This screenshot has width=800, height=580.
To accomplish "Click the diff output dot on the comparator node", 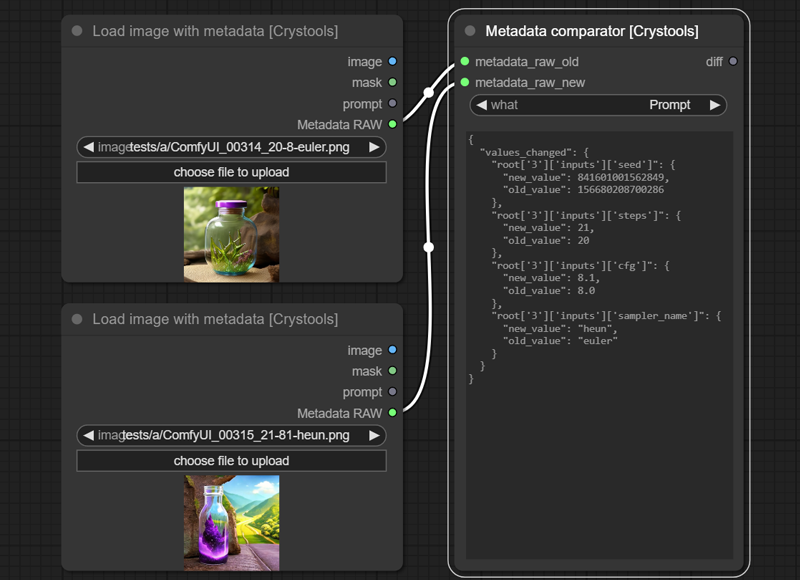I will pyautogui.click(x=733, y=61).
